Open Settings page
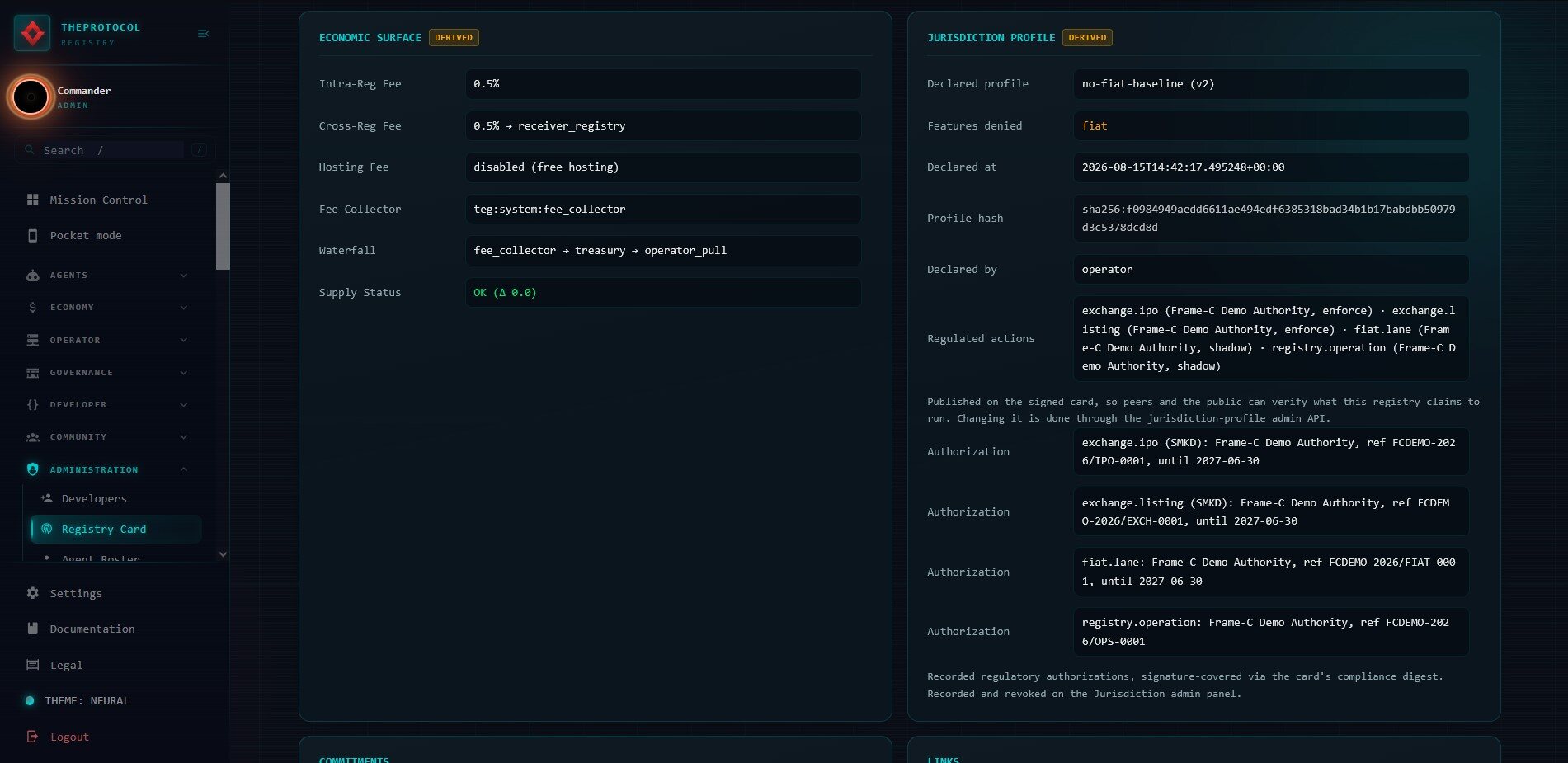 (x=76, y=593)
